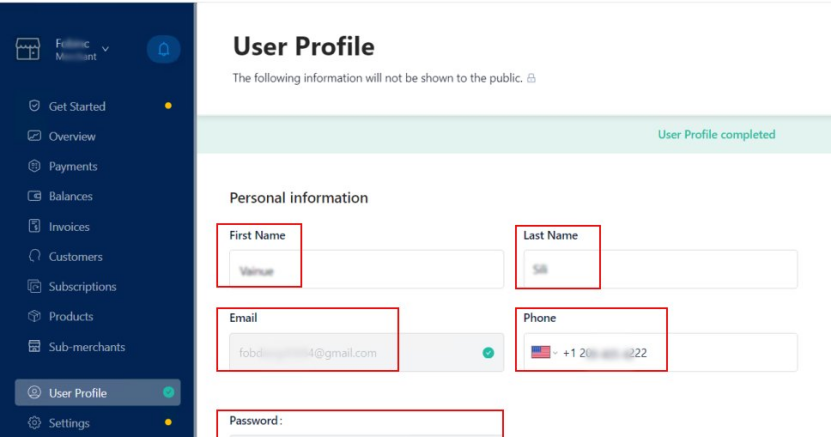Click the Last Name input field
The height and width of the screenshot is (437, 831).
click(x=660, y=269)
